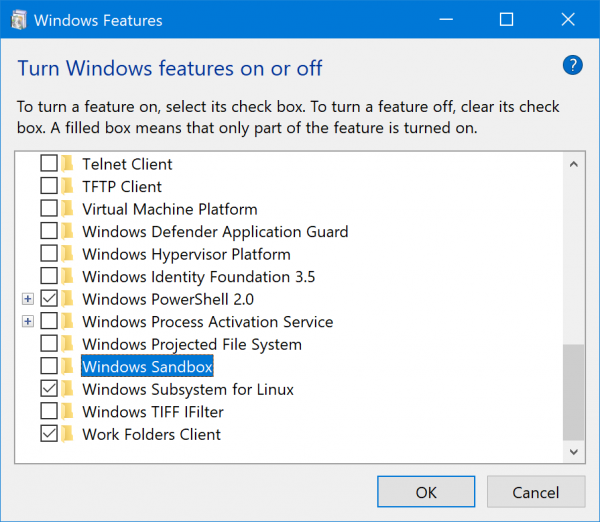Click the blue help question mark icon
Viewport: 600px width, 522px height.
coord(572,66)
